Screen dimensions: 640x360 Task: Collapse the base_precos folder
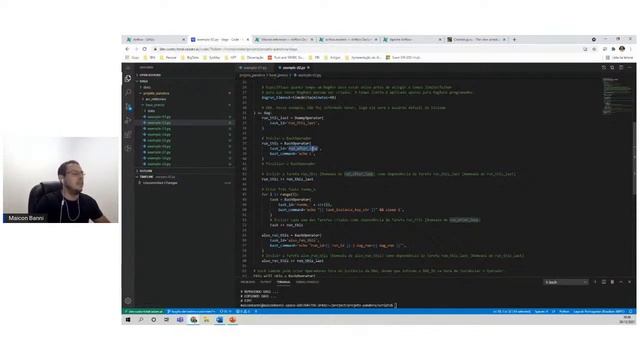(x=185, y=105)
